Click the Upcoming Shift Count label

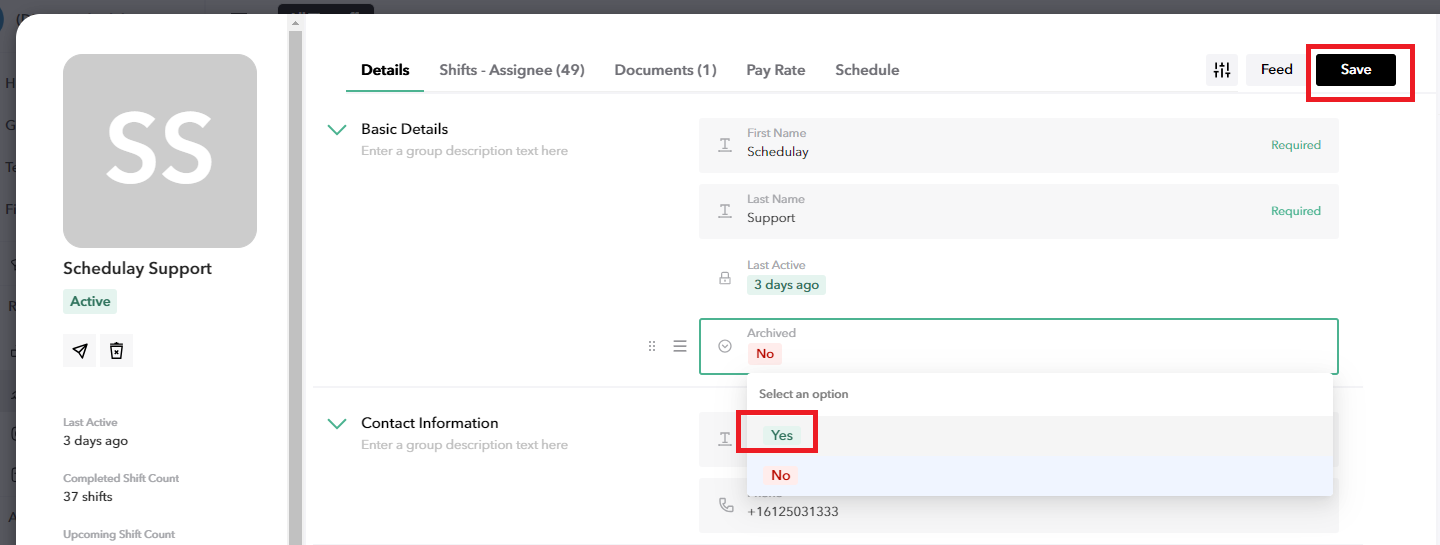[119, 534]
